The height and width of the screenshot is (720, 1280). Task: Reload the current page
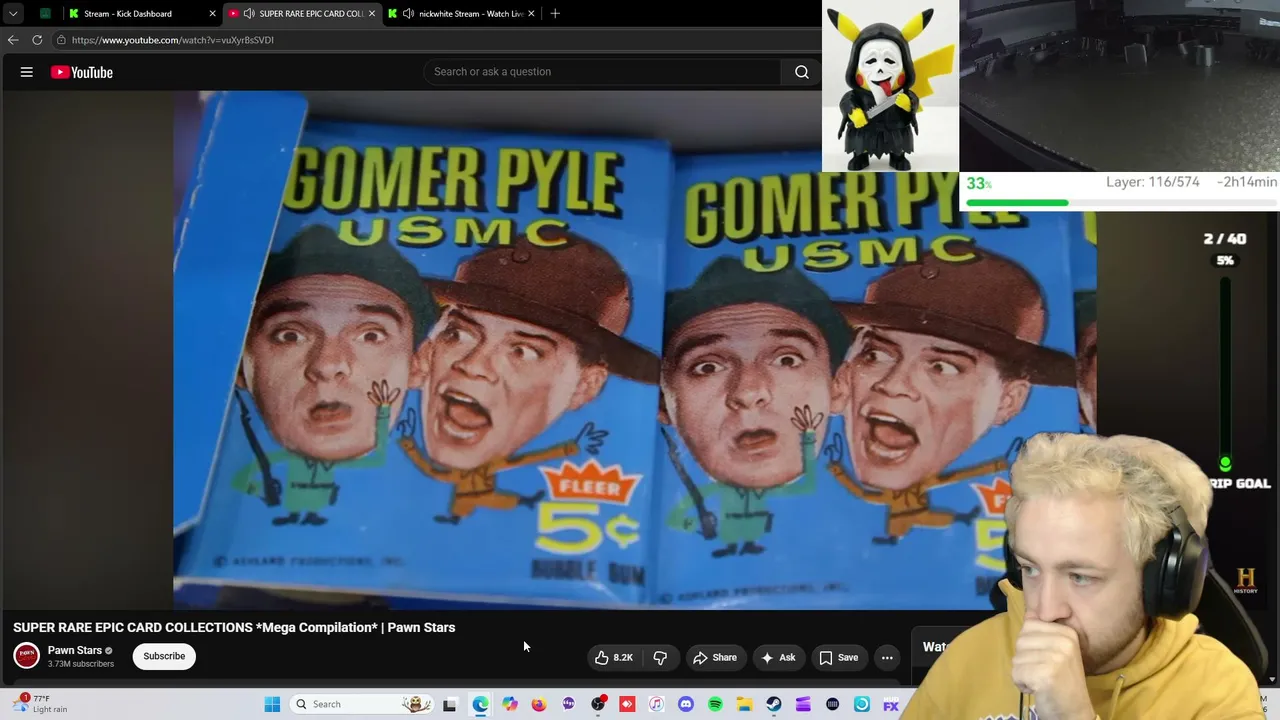[37, 40]
